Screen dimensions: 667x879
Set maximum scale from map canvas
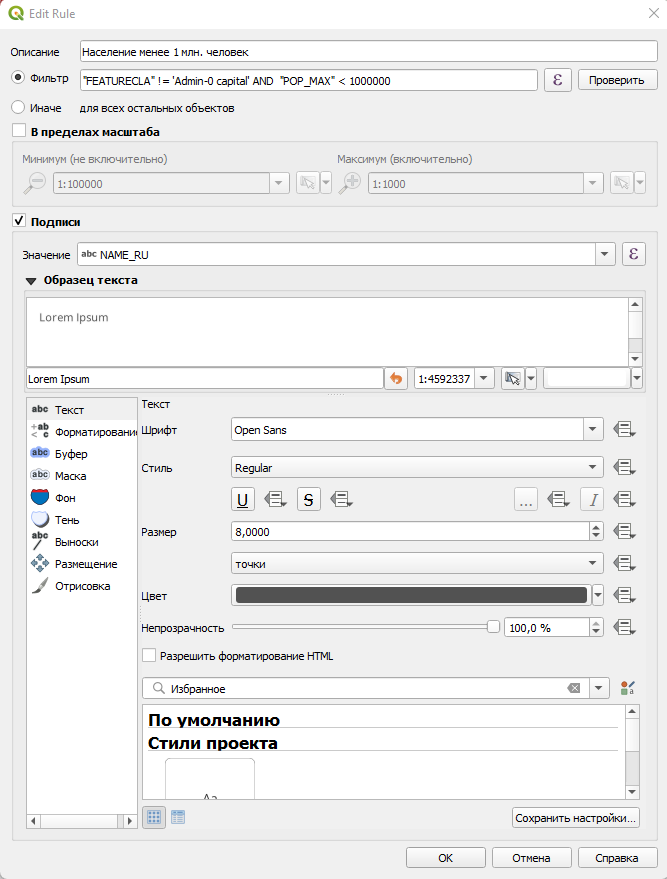click(x=622, y=183)
